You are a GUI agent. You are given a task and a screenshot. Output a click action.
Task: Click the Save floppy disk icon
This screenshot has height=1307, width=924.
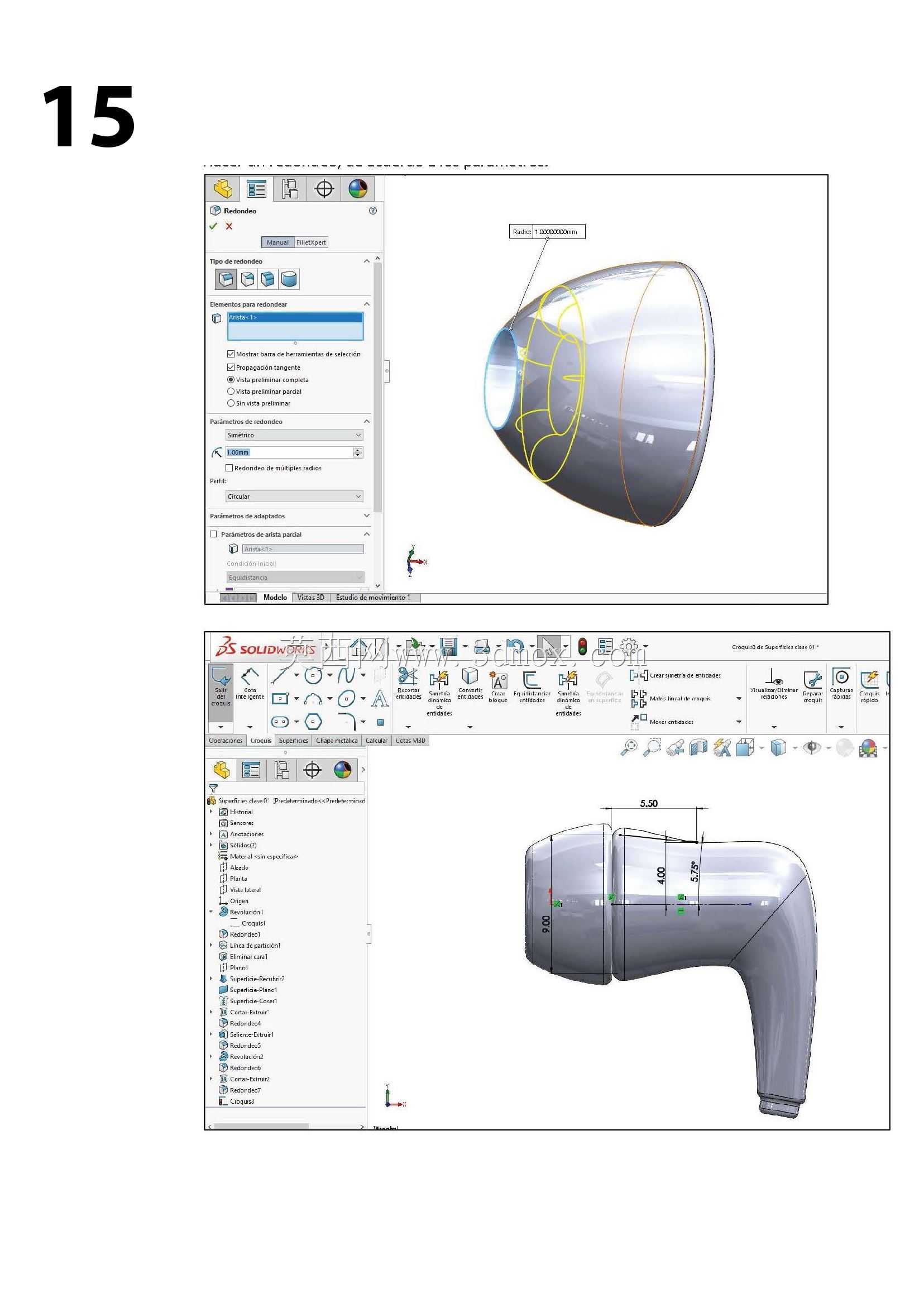click(x=448, y=647)
